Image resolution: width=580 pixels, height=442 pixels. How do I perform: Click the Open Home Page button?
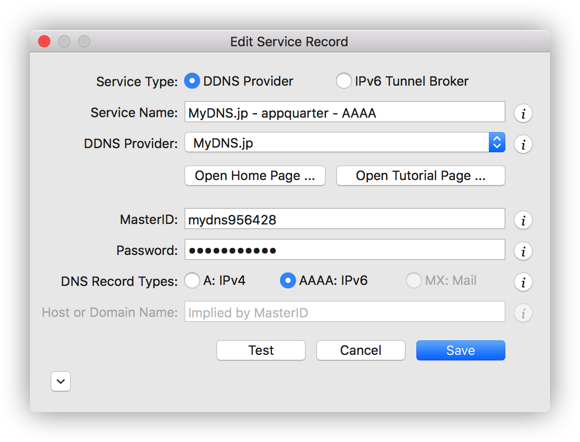pyautogui.click(x=255, y=176)
